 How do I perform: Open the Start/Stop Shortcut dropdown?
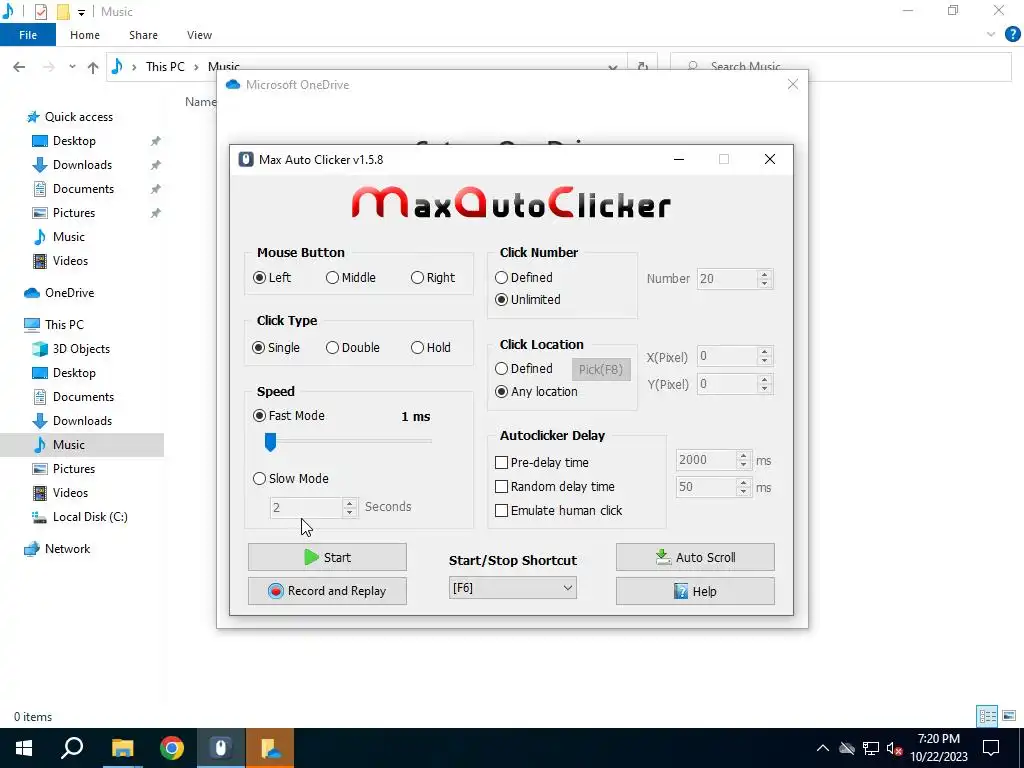click(513, 588)
